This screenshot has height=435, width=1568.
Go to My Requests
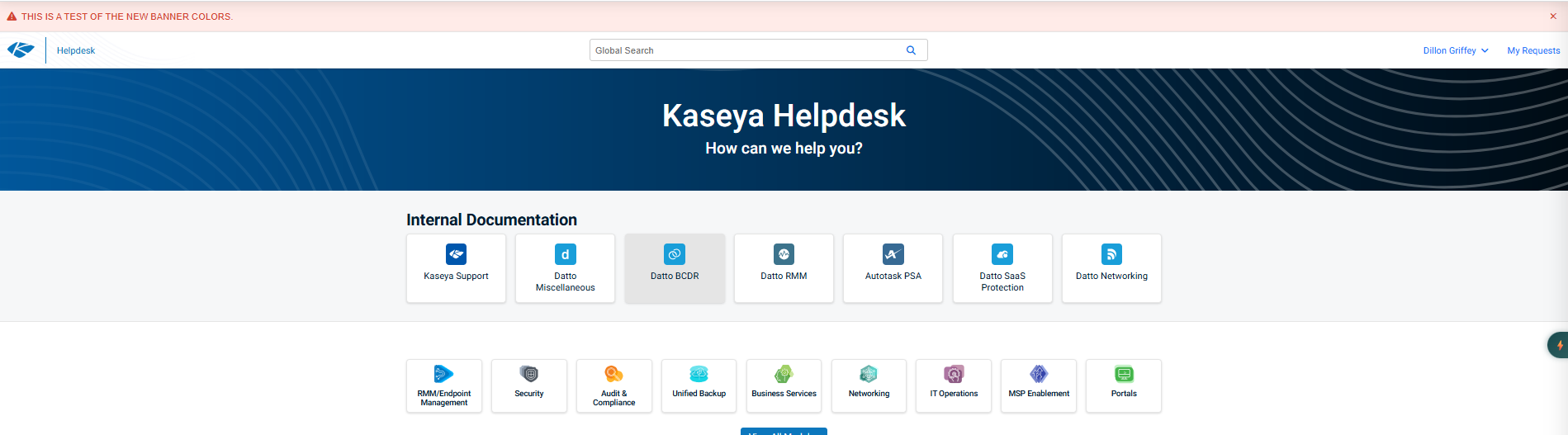[1533, 50]
